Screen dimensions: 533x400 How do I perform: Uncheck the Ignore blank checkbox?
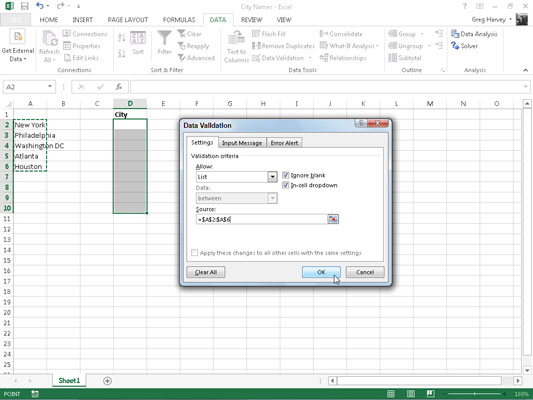(x=286, y=175)
